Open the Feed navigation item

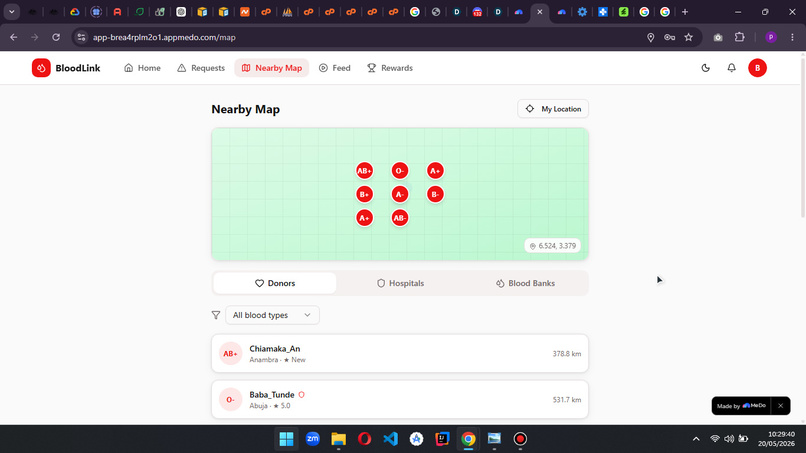point(335,68)
